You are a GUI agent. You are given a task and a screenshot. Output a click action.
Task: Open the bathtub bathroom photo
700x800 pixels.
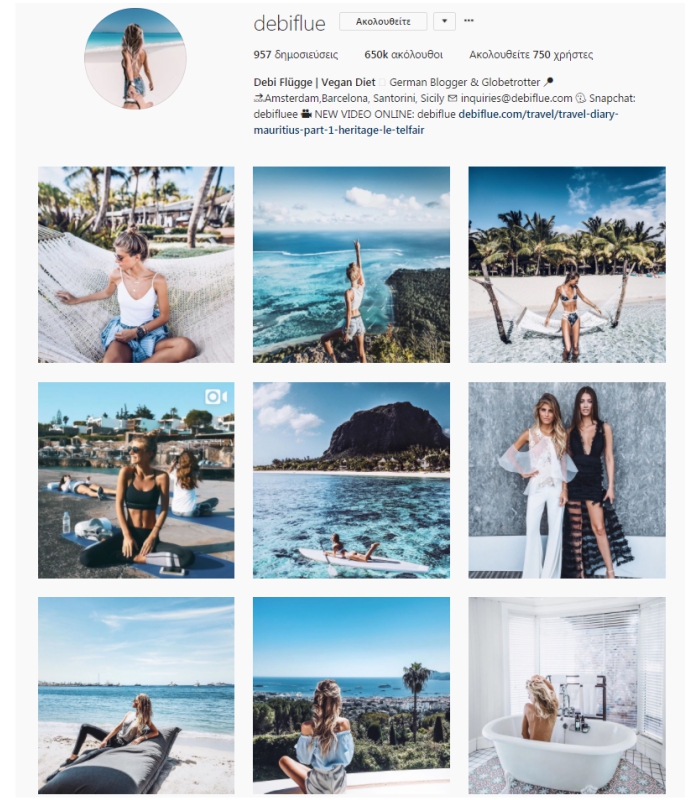(567, 695)
